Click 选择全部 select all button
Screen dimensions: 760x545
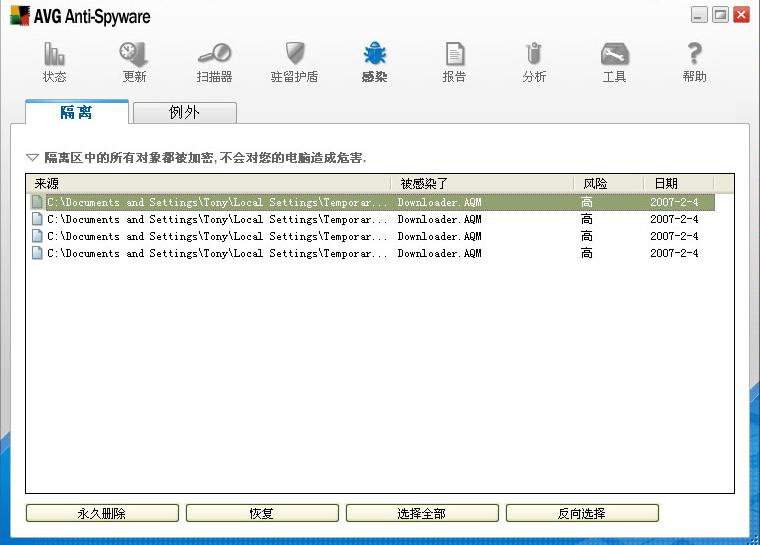422,513
